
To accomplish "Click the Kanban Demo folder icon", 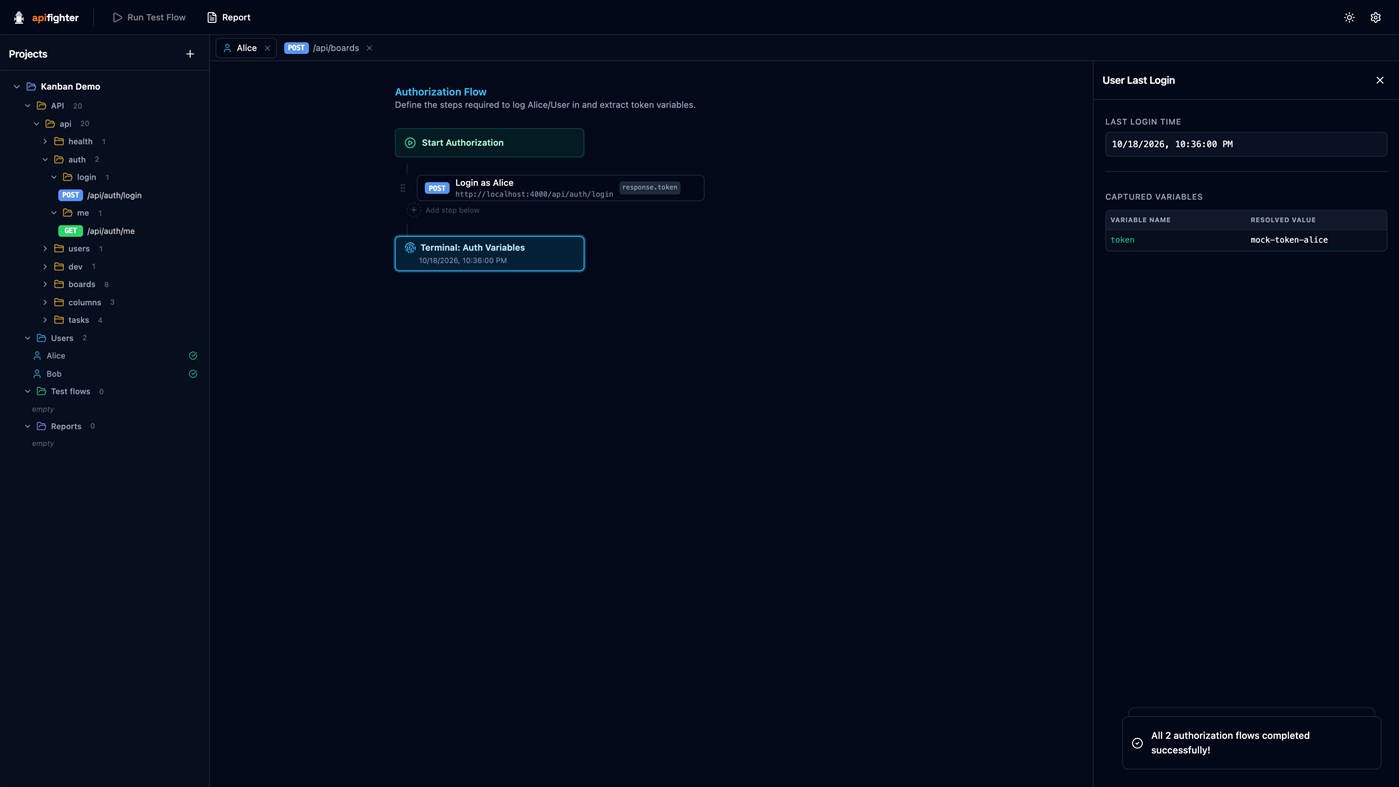I will pos(31,87).
